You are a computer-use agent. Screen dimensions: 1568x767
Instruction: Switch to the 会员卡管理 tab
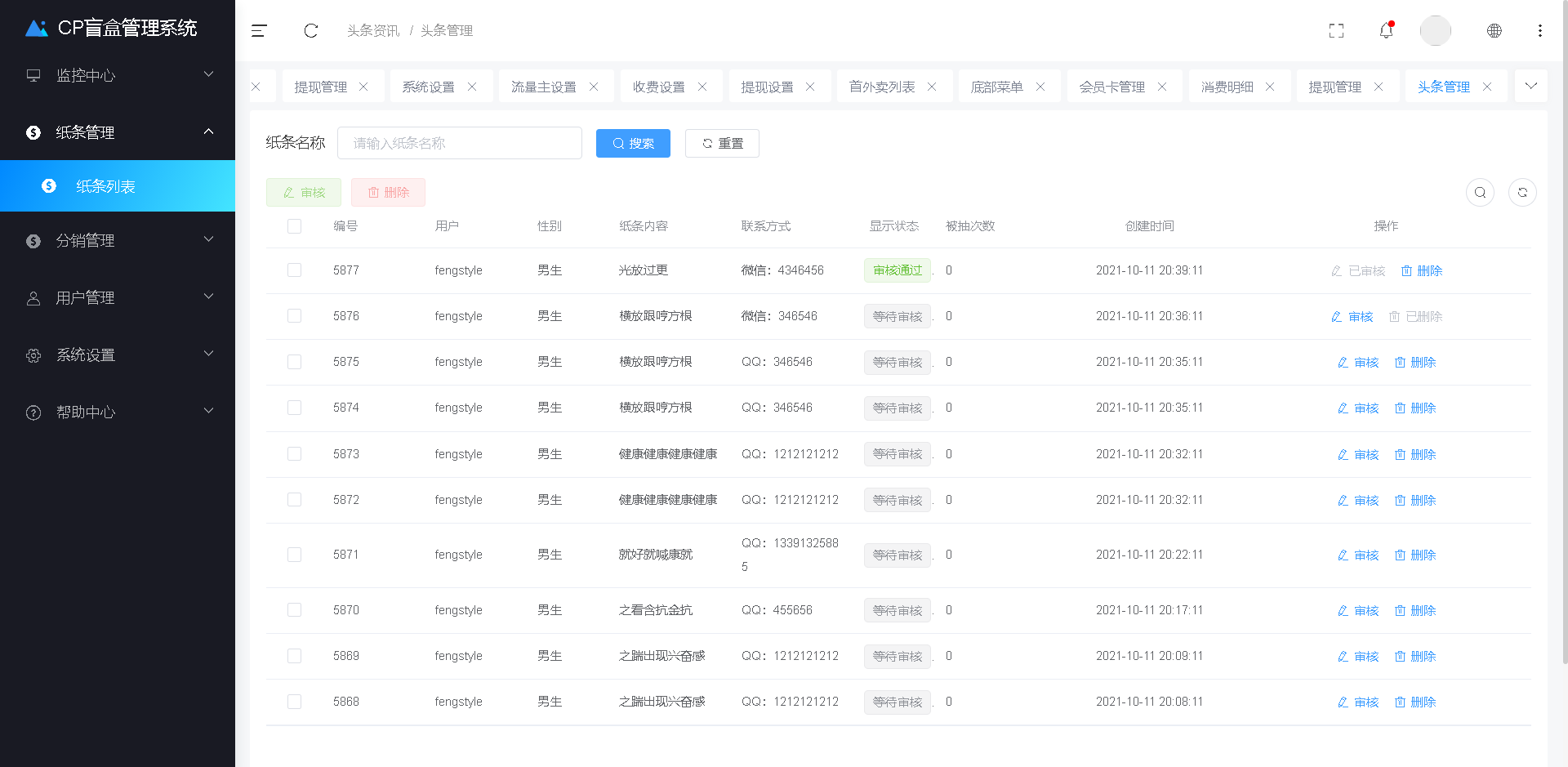[x=1111, y=87]
